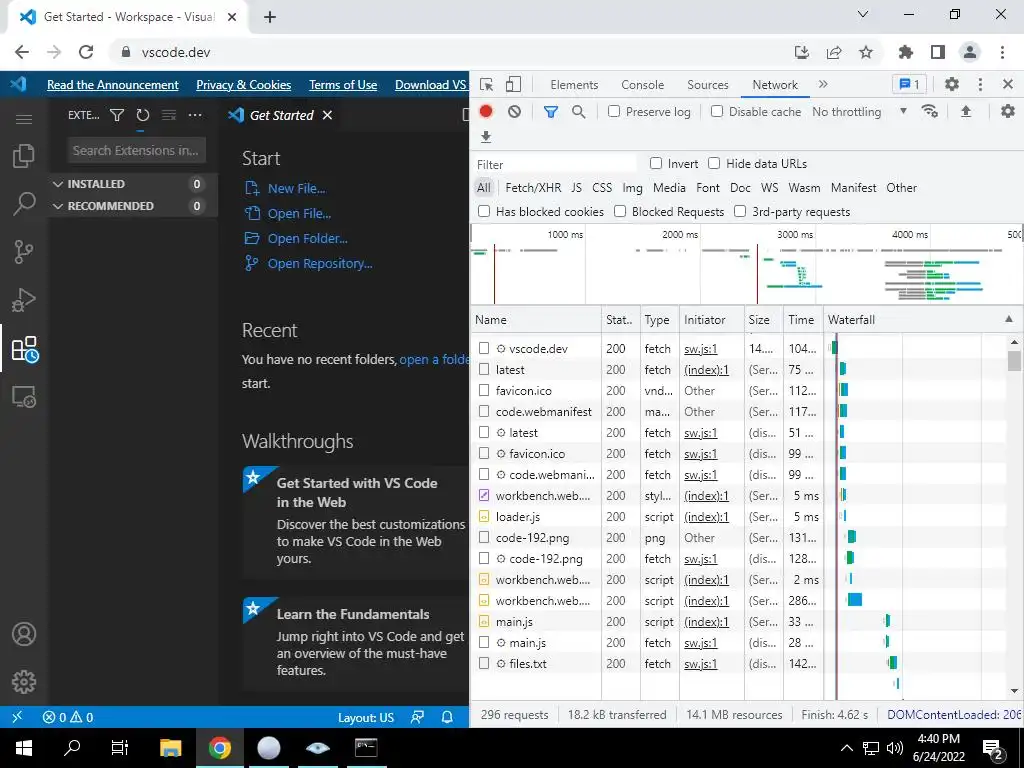Switch to the Elements tab

[x=574, y=85]
